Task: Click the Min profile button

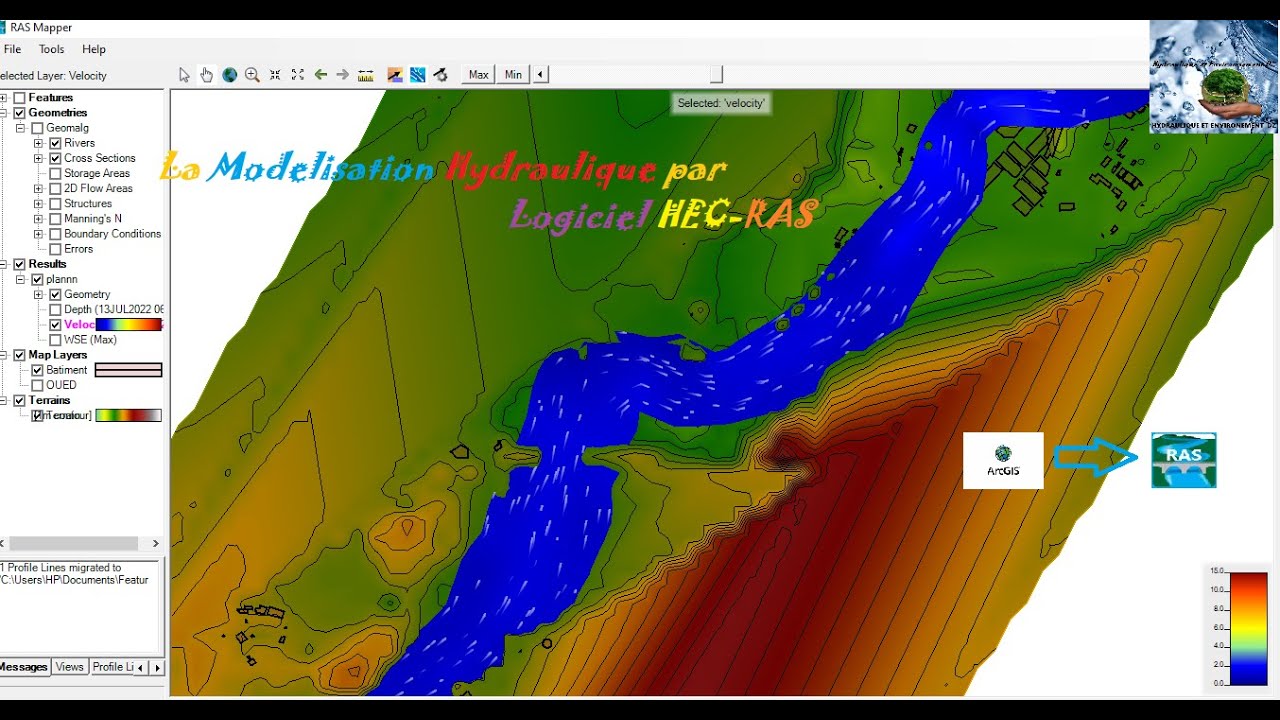Action: 513,75
